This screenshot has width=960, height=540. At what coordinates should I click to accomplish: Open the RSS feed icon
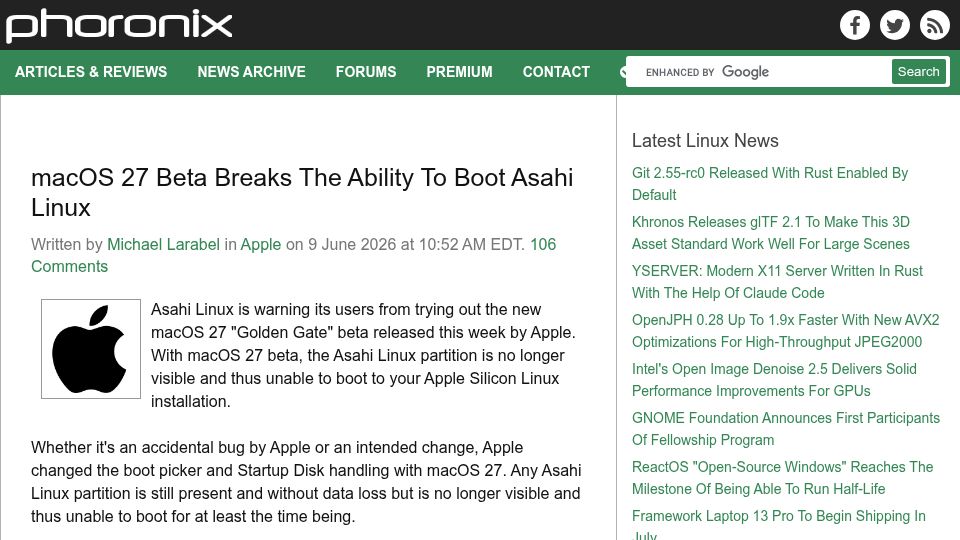click(934, 25)
